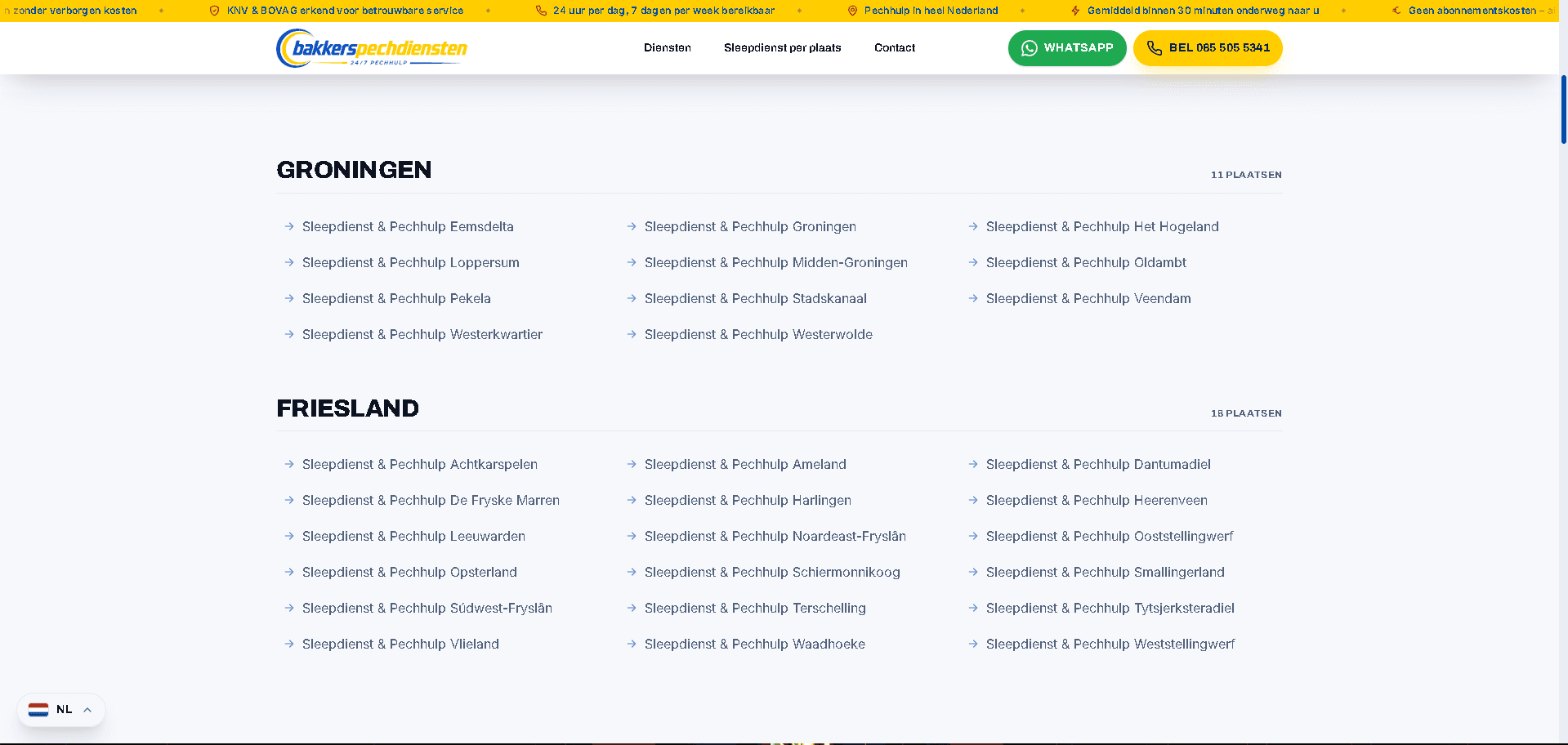Click the arrow icon before Vlieland
The image size is (1568, 745).
(289, 644)
